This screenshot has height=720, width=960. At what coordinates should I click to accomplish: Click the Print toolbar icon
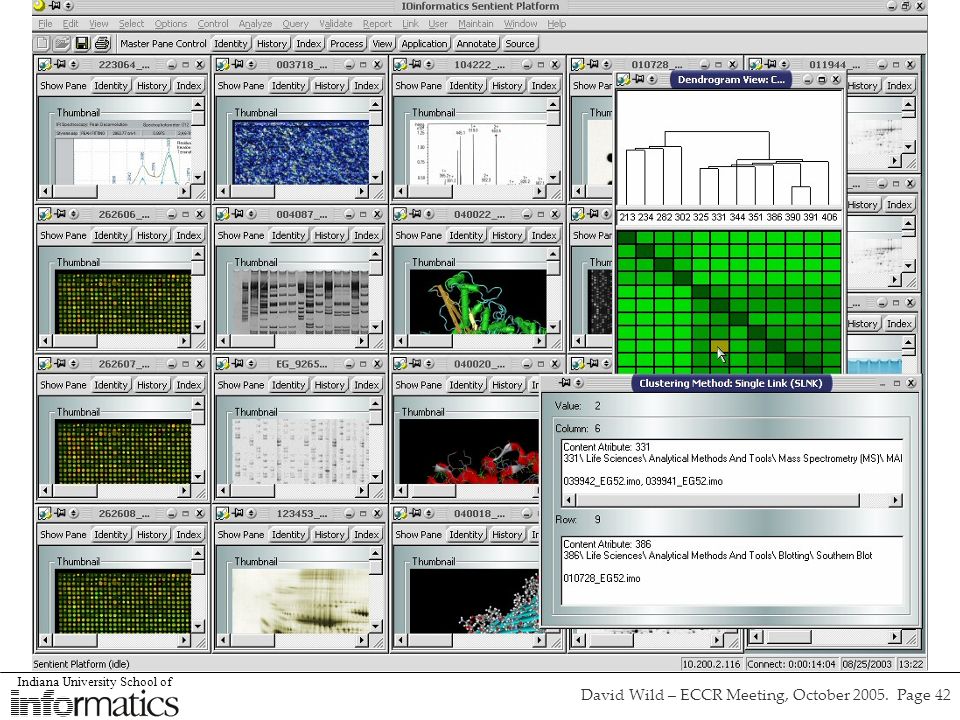(102, 43)
